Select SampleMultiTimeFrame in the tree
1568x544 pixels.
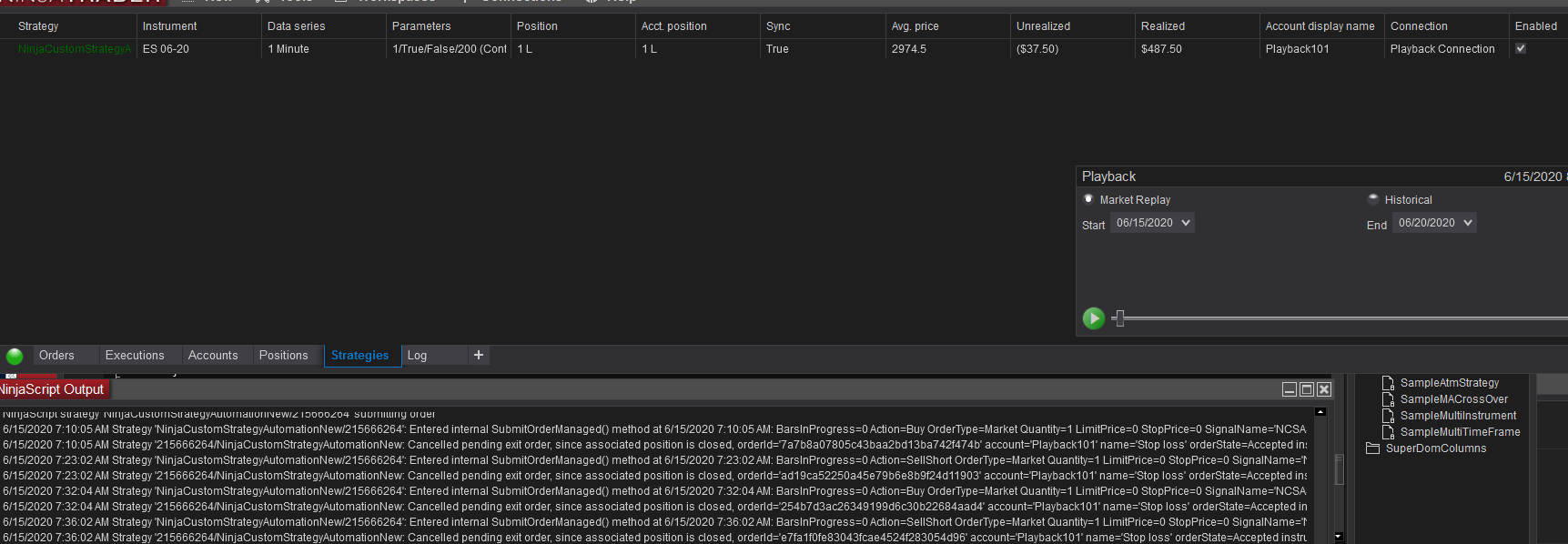[x=1460, y=432]
